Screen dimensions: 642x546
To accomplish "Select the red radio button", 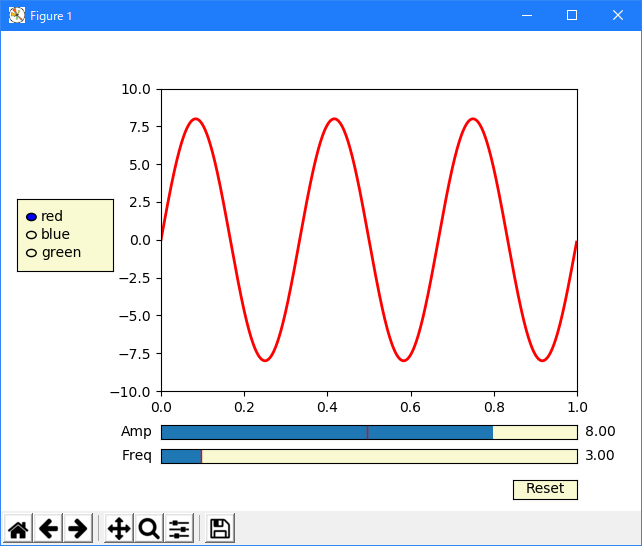I will pyautogui.click(x=31, y=217).
